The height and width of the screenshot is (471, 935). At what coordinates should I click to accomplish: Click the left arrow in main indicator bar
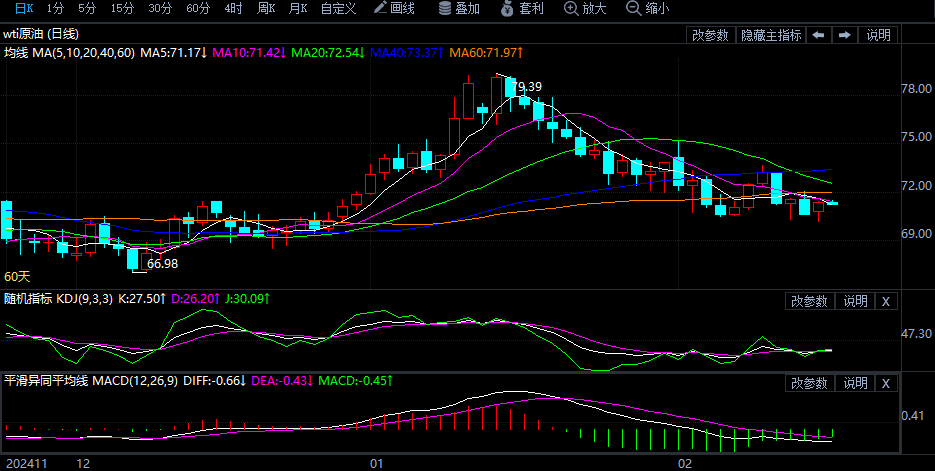[818, 35]
